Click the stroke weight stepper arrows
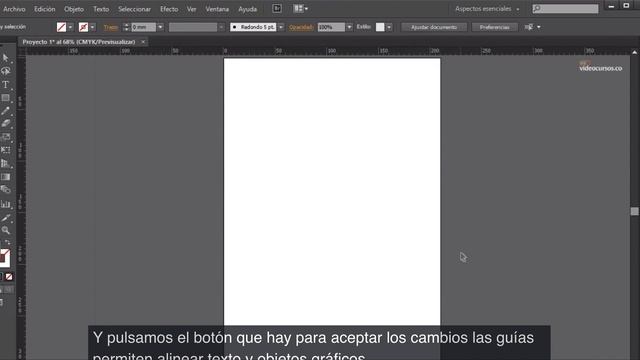Viewport: 640px width, 360px height. pyautogui.click(x=126, y=27)
